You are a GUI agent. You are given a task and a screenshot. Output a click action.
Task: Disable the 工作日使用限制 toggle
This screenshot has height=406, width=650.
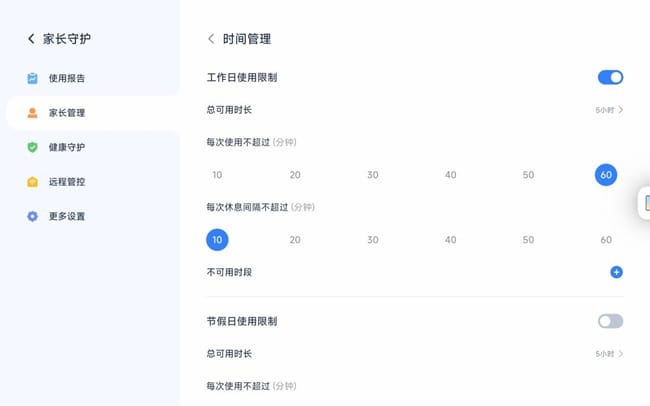[610, 77]
